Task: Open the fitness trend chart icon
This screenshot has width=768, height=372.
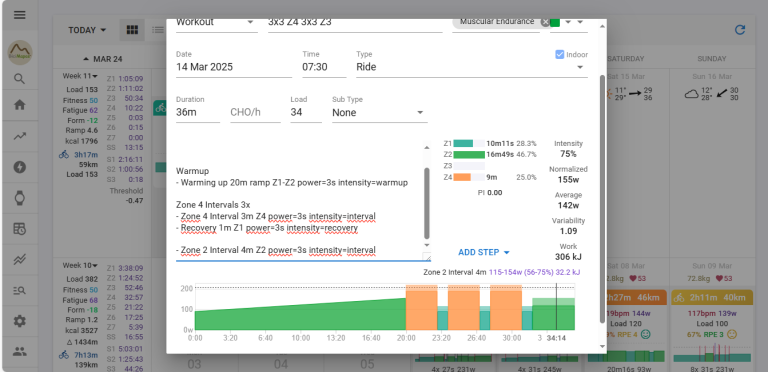Action: click(x=20, y=137)
